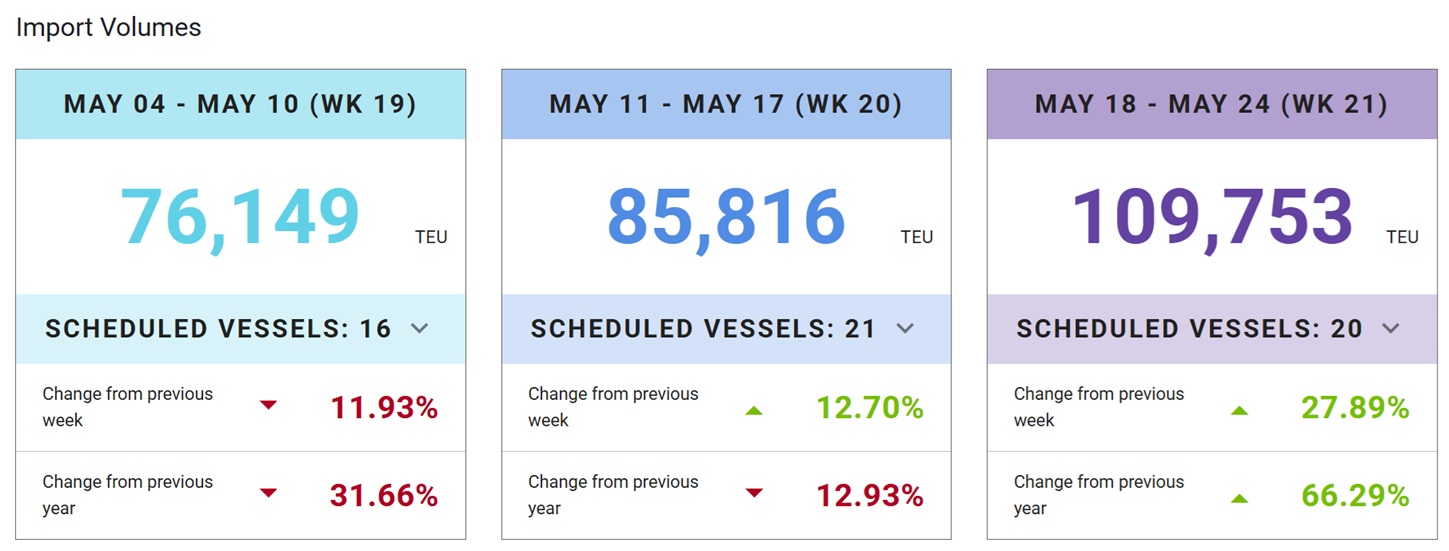The height and width of the screenshot is (551, 1449).
Task: Open the Scheduled Vessels: 20 bar
Action: tap(1212, 329)
